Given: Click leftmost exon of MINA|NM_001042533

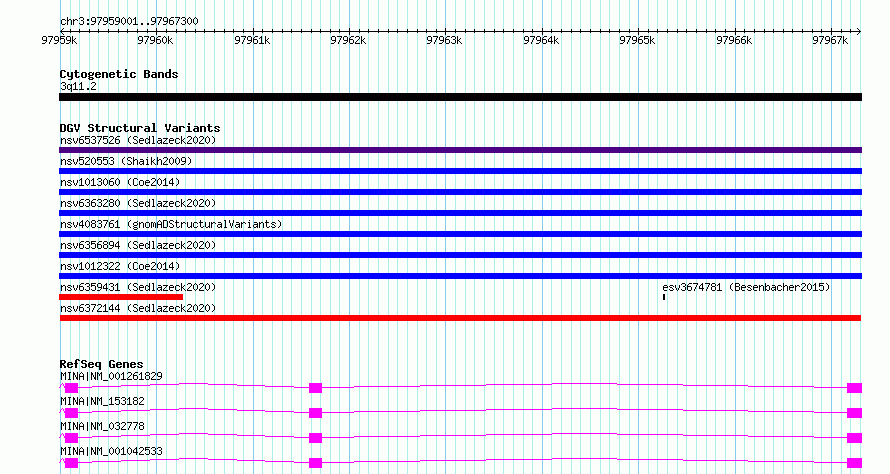Looking at the screenshot, I should pyautogui.click(x=71, y=463).
